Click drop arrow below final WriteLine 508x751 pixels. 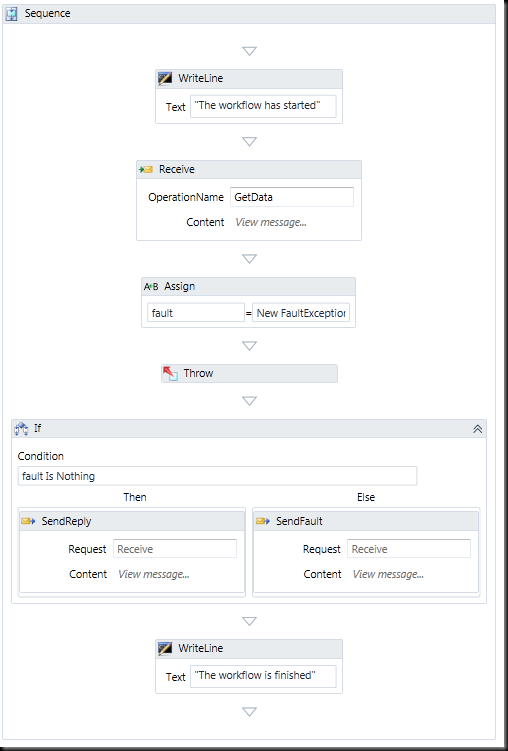coord(249,712)
